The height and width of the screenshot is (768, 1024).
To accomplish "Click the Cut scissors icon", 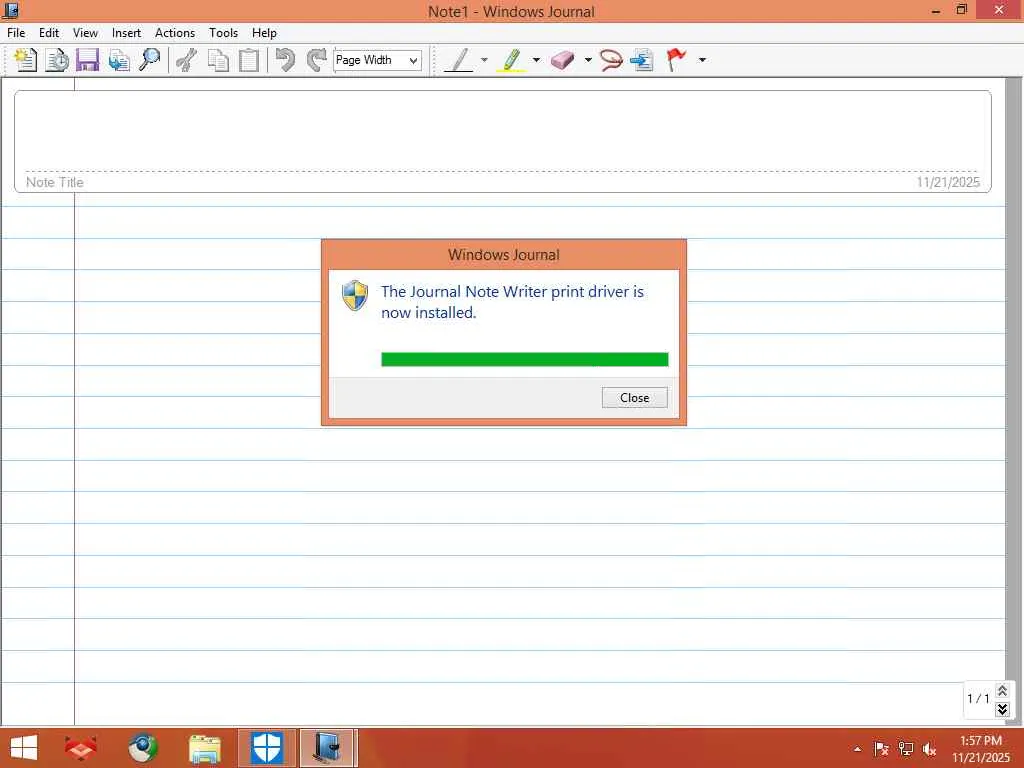I will tap(187, 60).
